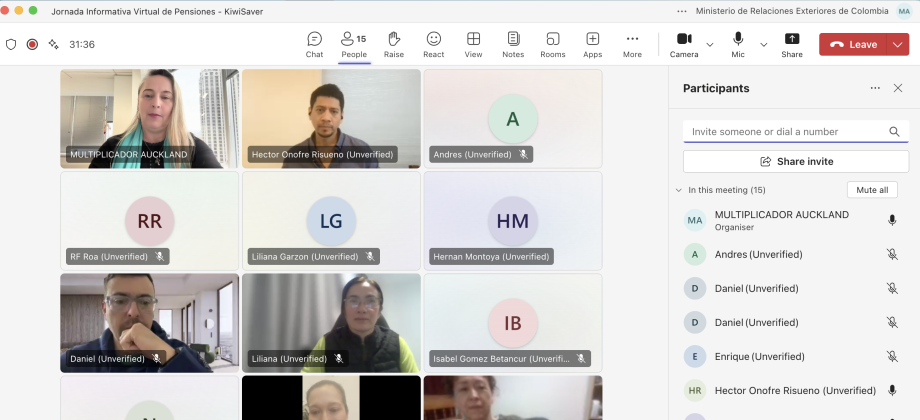
Task: Click the recording indicator icon
Action: 32,45
